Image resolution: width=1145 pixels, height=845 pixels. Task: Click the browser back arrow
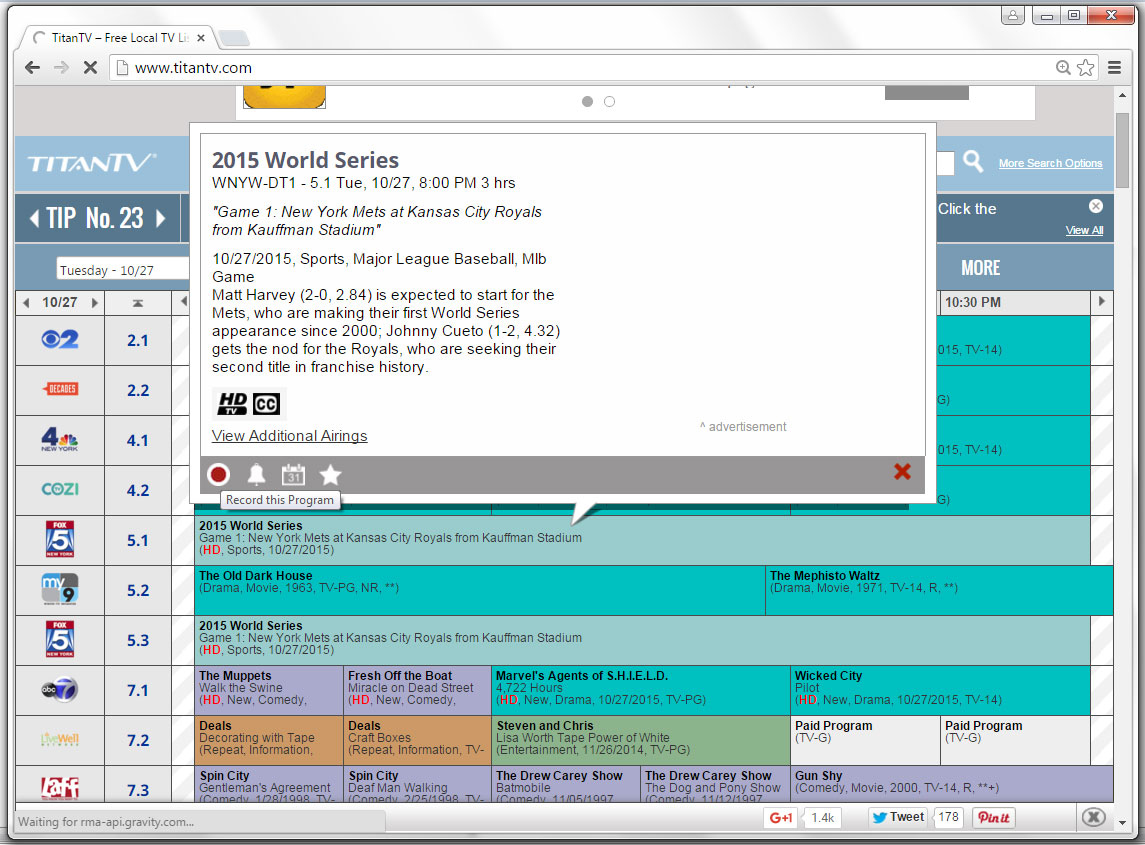tap(32, 68)
